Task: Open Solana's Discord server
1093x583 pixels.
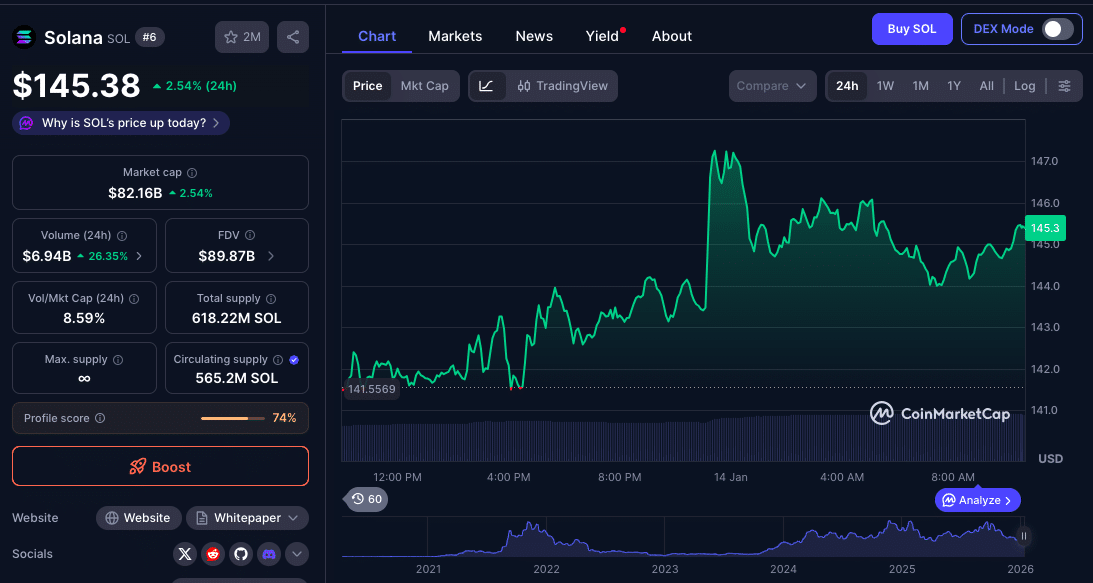Action: [268, 554]
